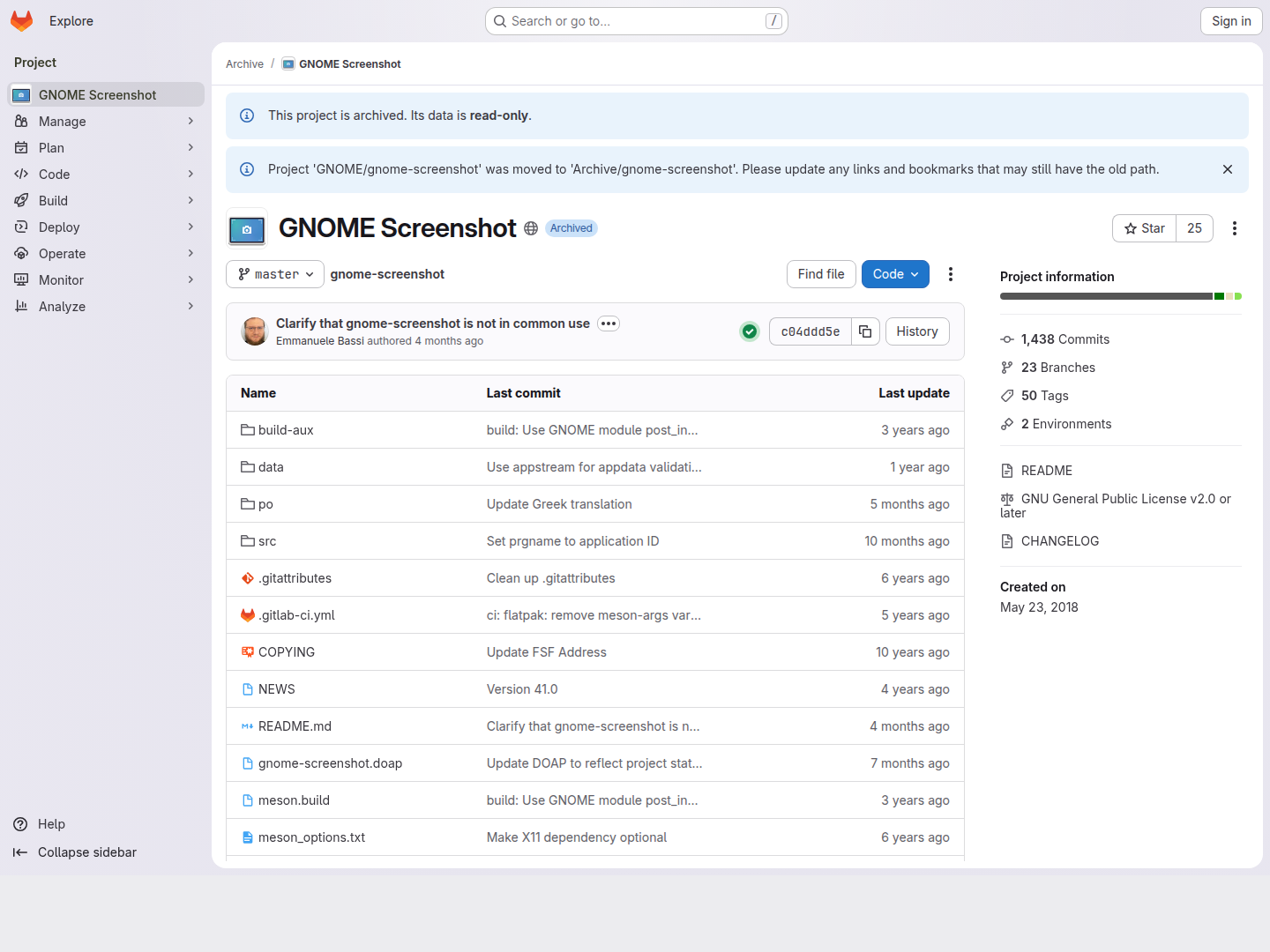The width and height of the screenshot is (1270, 952).
Task: Click the Commits icon in project information
Action: (x=1007, y=339)
